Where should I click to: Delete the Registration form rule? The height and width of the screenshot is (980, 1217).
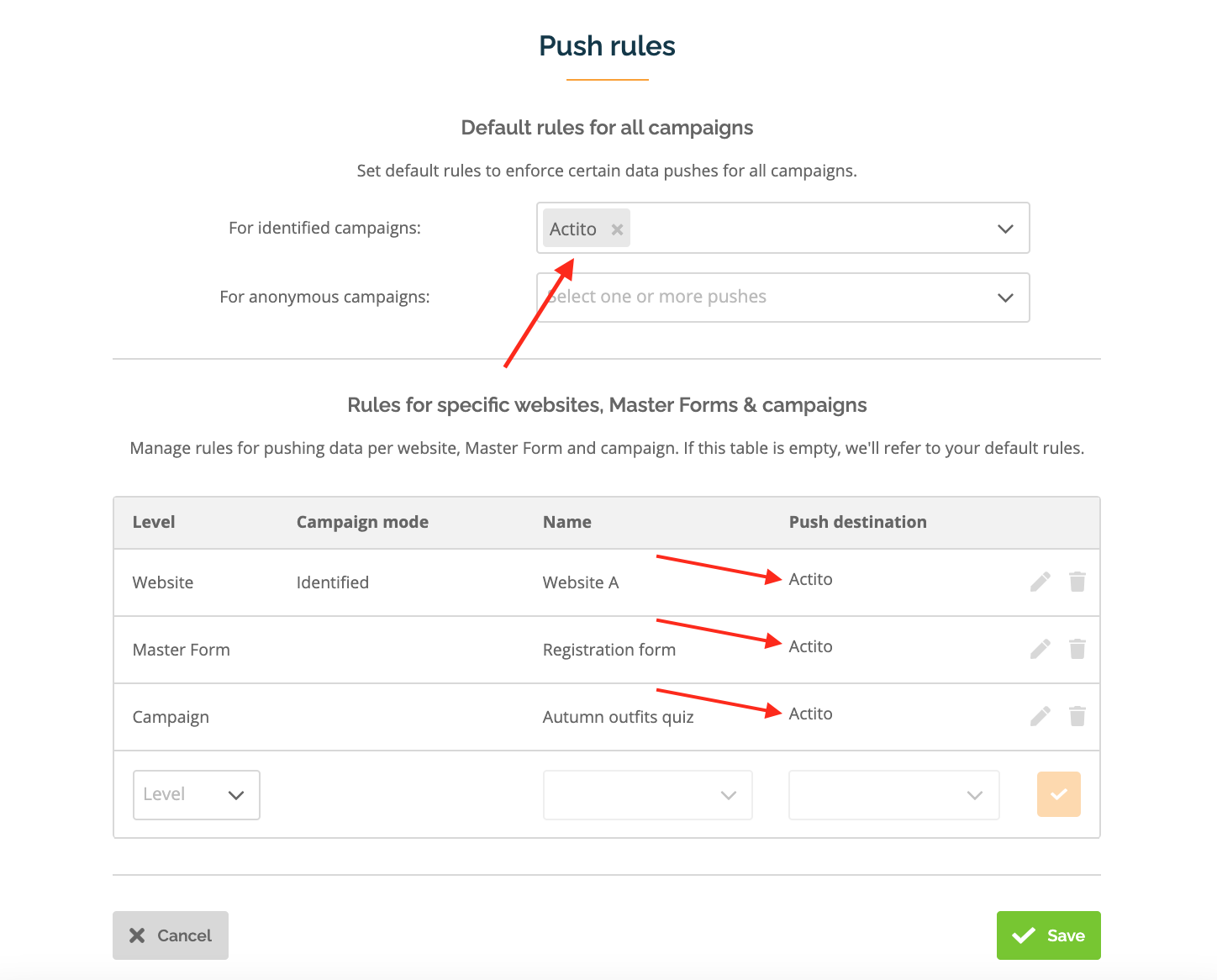(1077, 649)
